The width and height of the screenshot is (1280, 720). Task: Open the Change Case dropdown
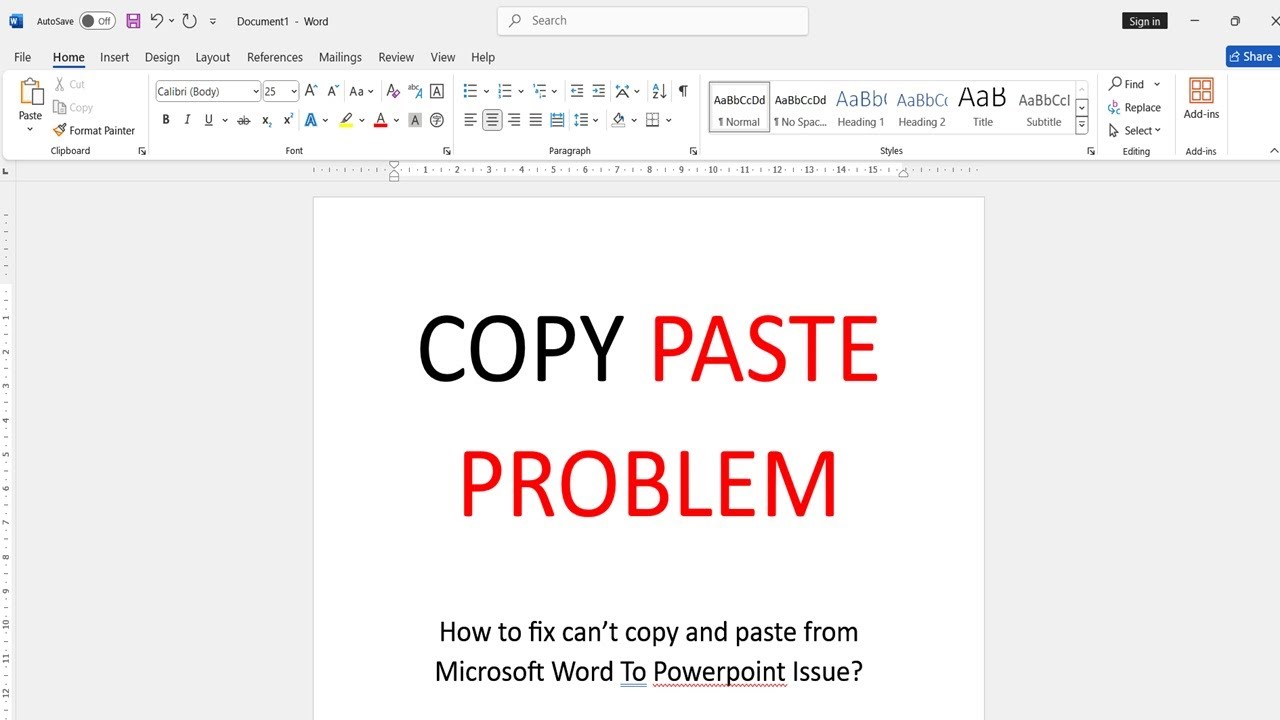[361, 91]
